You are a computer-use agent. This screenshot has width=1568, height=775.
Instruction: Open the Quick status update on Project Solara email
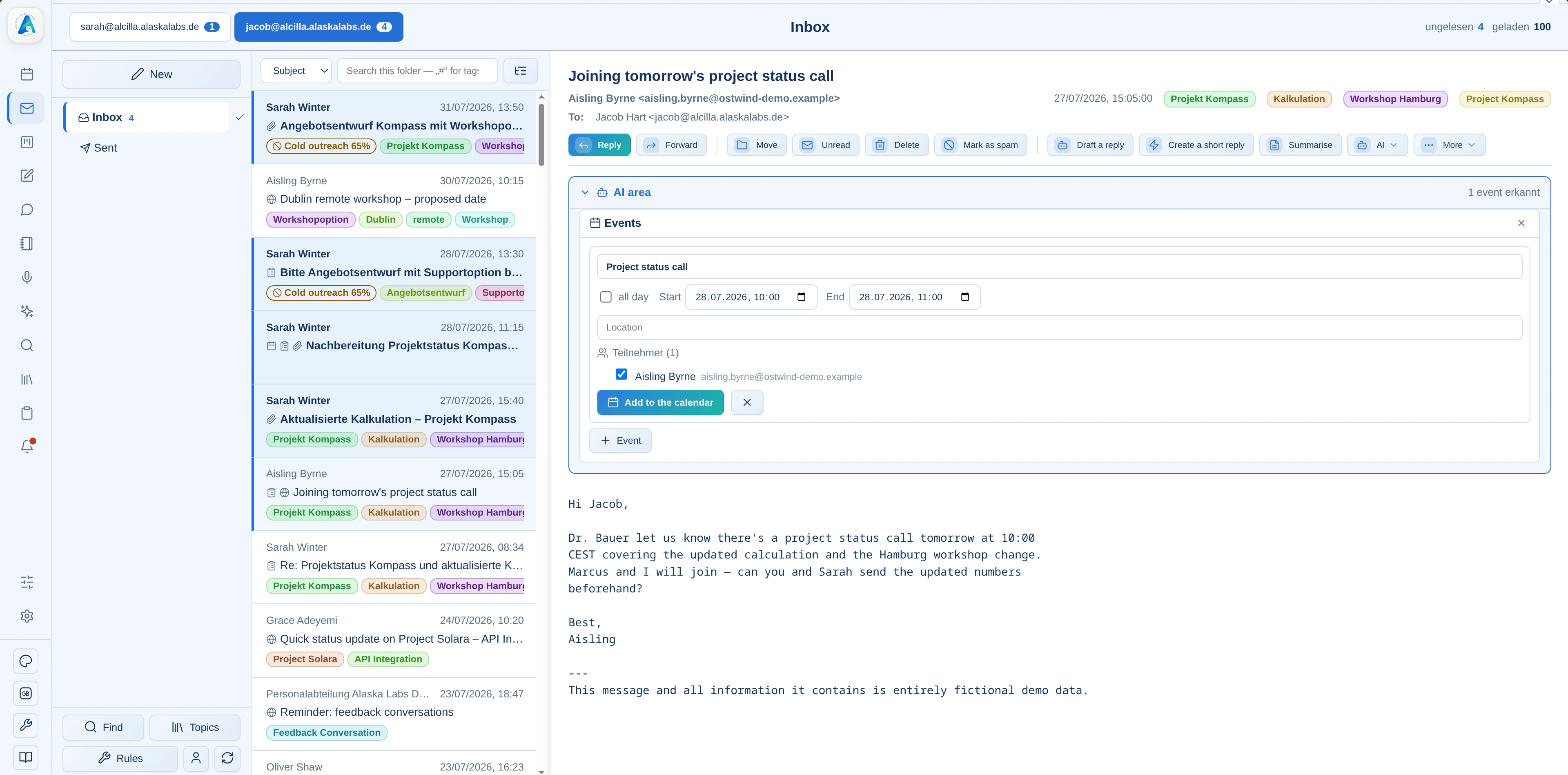click(x=394, y=641)
